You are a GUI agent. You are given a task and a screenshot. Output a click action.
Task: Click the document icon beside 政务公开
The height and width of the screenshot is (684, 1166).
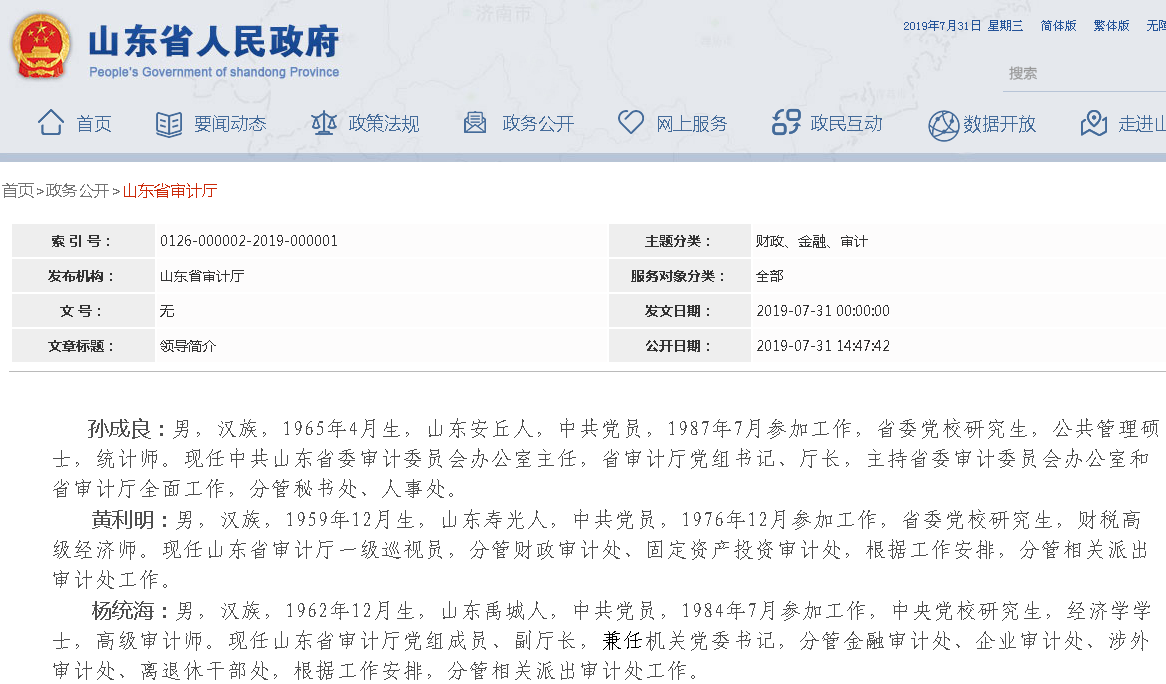[475, 123]
